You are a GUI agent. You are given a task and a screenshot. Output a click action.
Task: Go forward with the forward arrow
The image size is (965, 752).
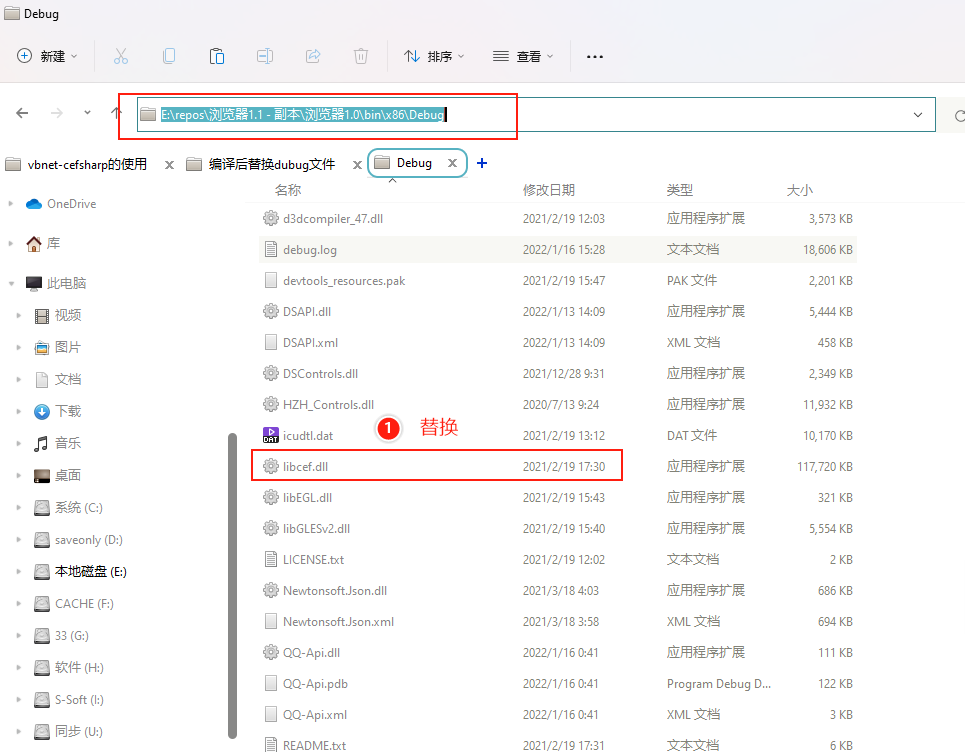point(57,113)
